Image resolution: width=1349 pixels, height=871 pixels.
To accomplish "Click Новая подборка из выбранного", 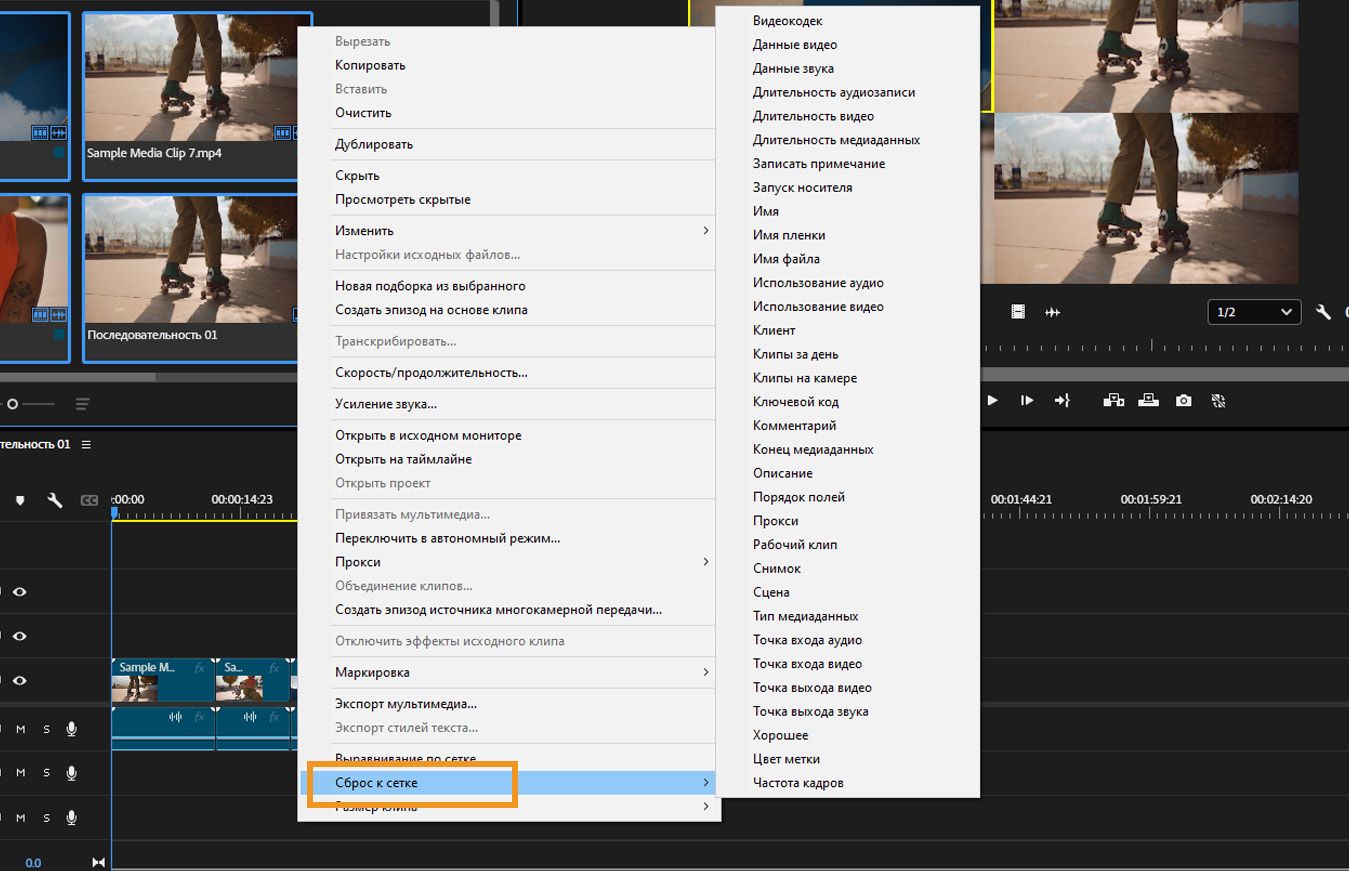I will 430,286.
